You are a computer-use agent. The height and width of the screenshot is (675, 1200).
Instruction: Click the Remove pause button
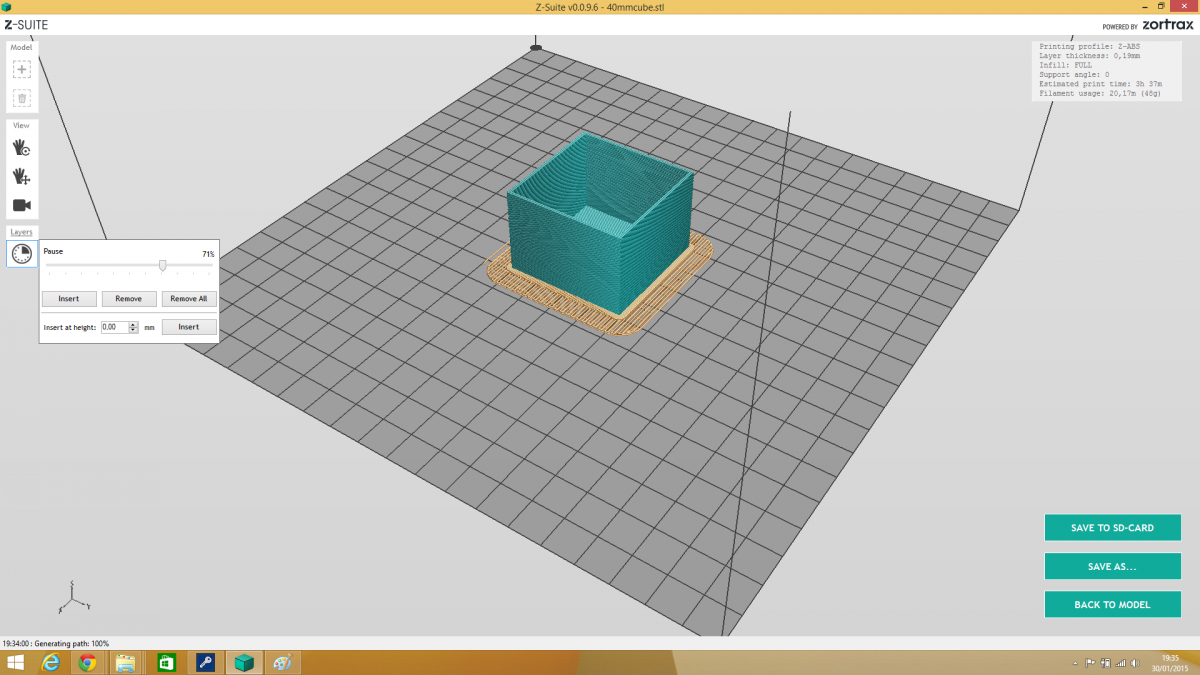129,299
